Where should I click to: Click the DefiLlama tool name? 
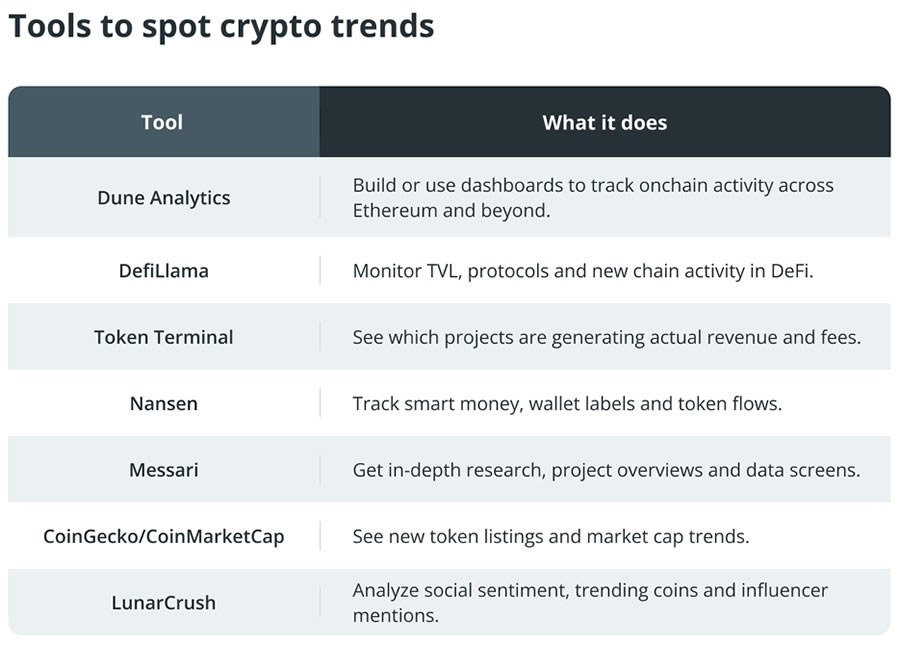pos(164,270)
